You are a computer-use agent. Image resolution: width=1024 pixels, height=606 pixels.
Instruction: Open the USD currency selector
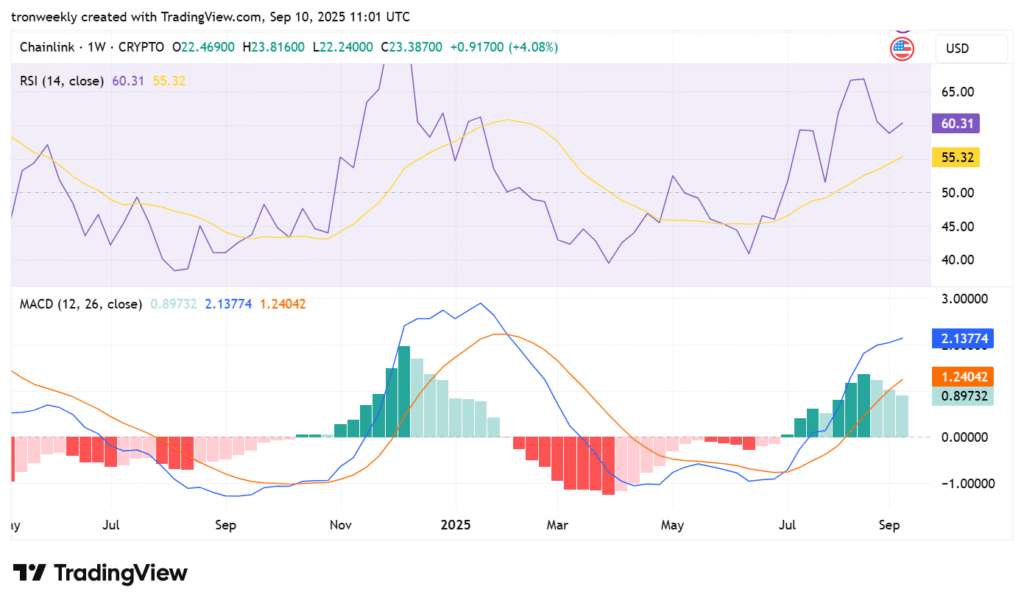pyautogui.click(x=971, y=48)
